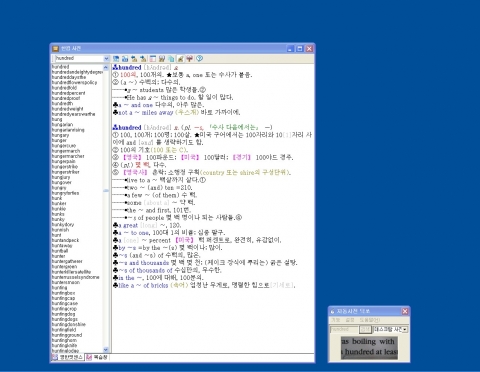Click the forward-arrow history toolbar icon
This screenshot has height=372, width=480.
tap(143, 59)
